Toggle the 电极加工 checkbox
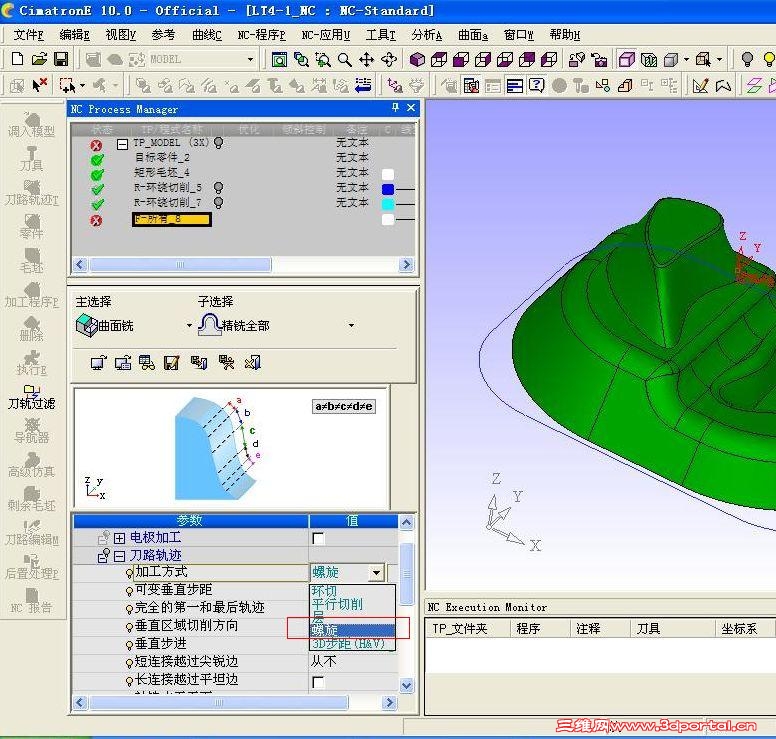Screen dimensions: 776x739 click(x=318, y=539)
